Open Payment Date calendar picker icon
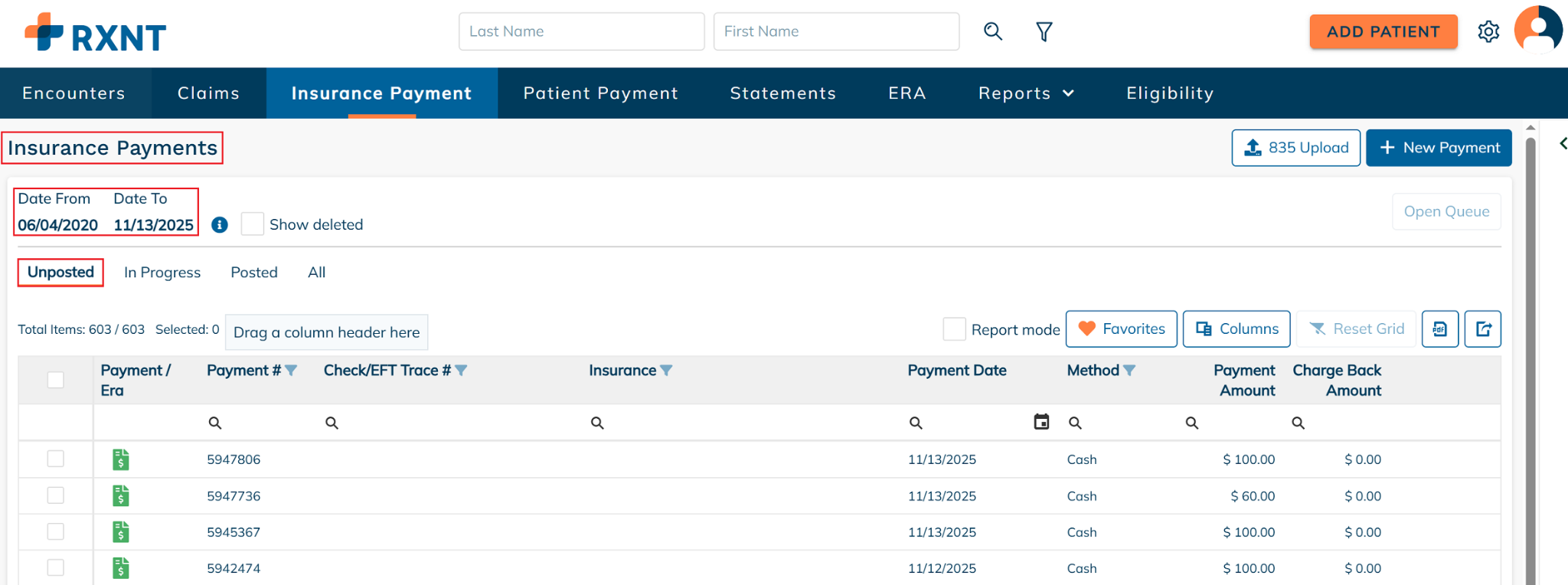The image size is (1568, 585). (x=1041, y=422)
